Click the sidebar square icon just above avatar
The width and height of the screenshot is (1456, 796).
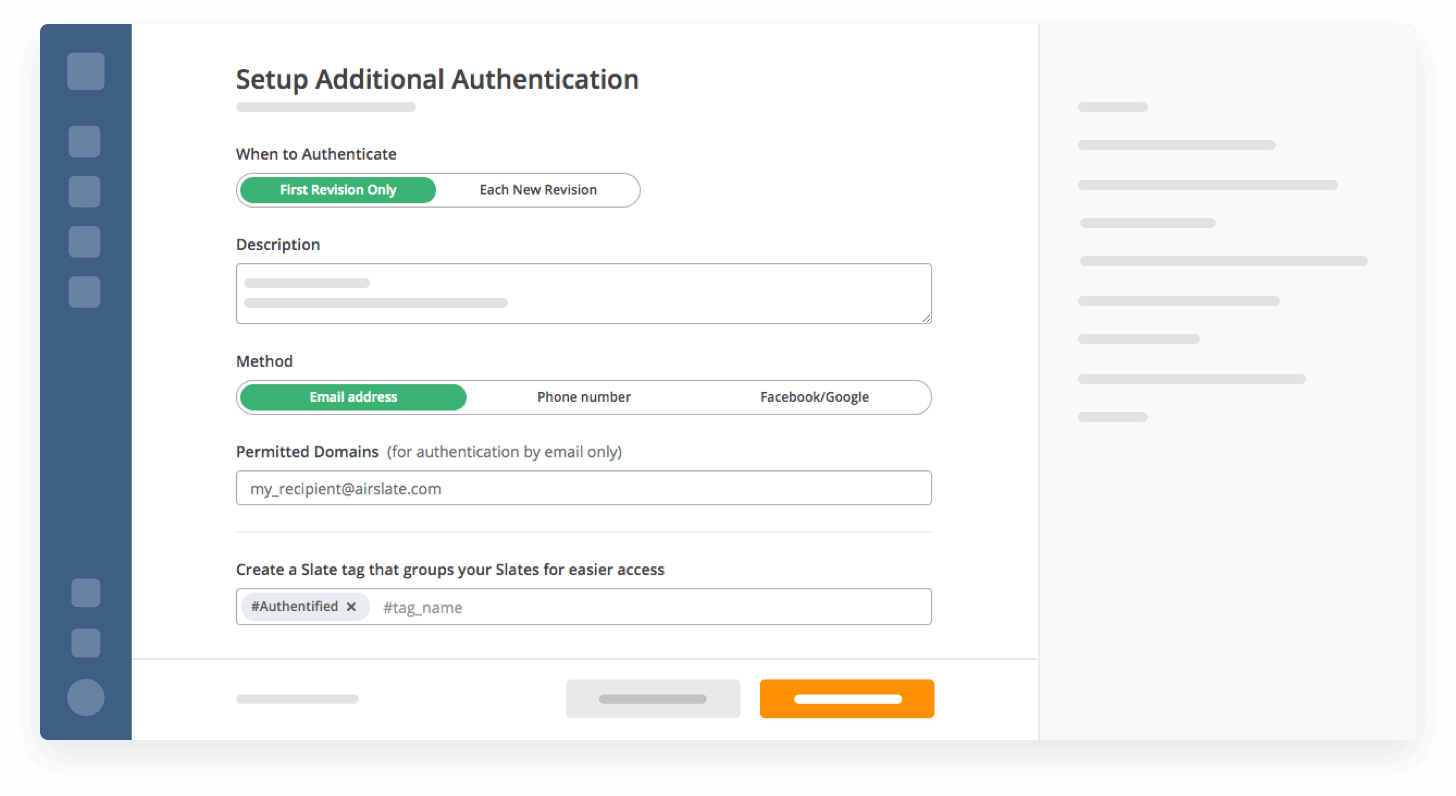pos(86,643)
